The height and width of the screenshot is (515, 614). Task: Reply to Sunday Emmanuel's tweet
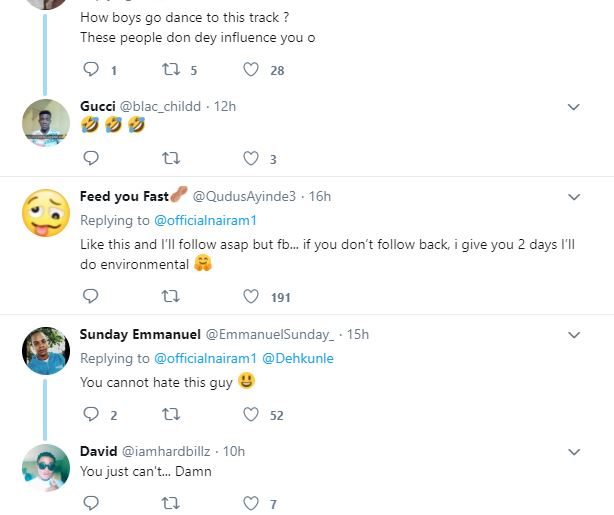[90, 414]
